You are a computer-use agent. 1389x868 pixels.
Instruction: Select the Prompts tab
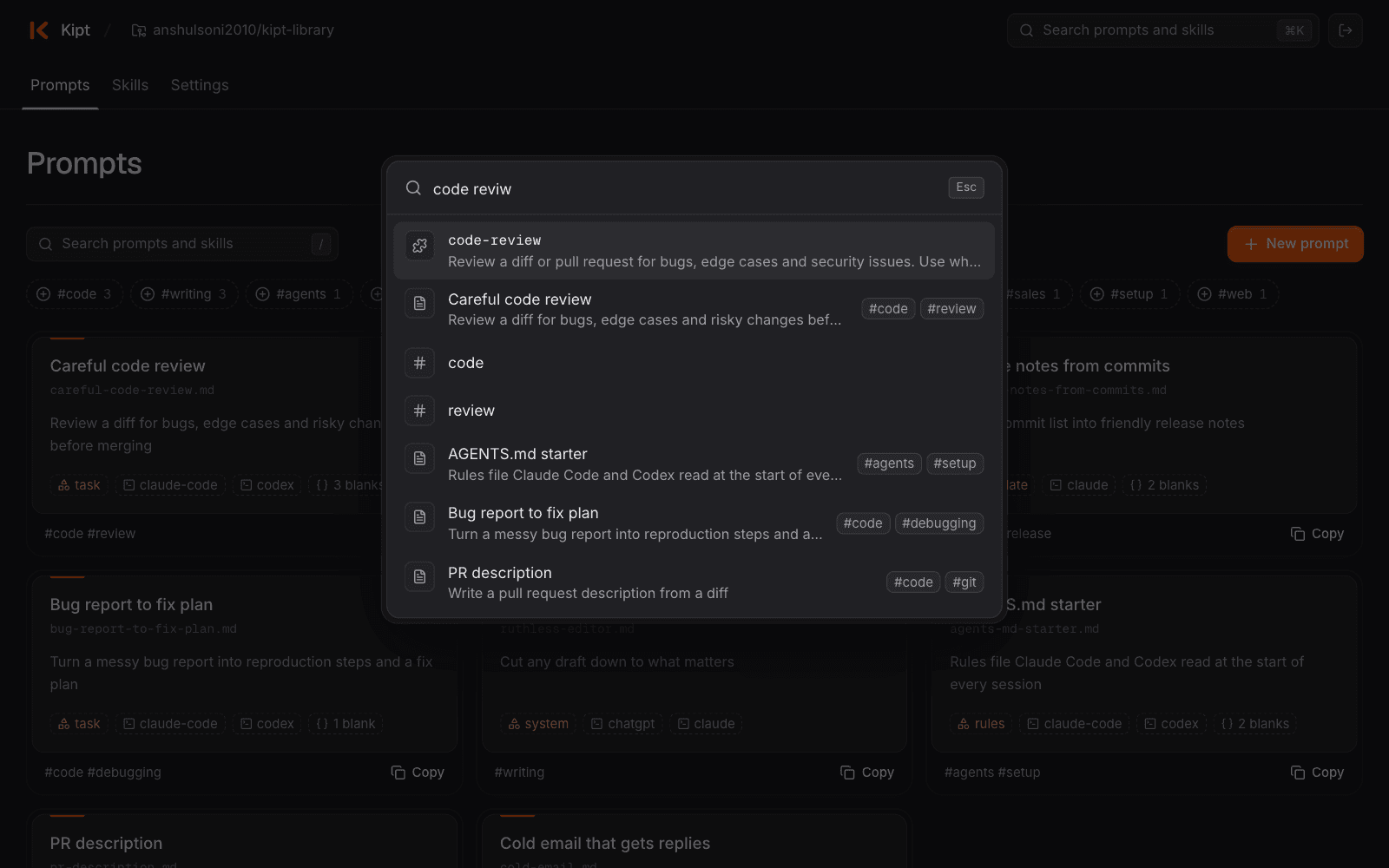pos(60,85)
